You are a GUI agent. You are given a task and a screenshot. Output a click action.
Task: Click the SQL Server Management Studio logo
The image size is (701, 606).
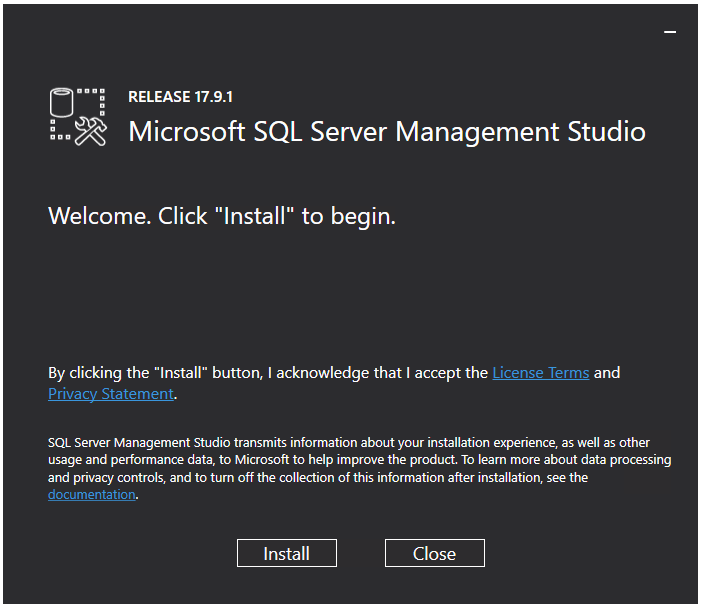78,118
